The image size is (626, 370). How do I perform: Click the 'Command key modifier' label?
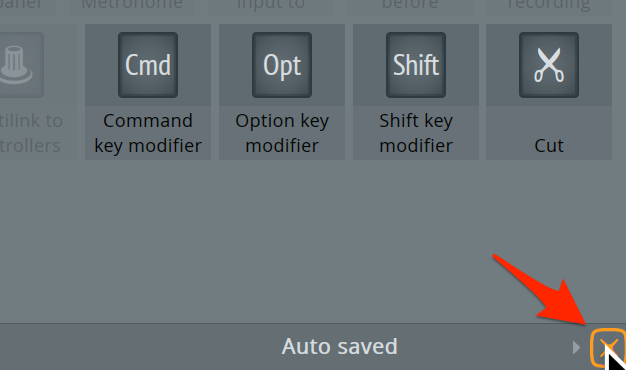tap(148, 133)
